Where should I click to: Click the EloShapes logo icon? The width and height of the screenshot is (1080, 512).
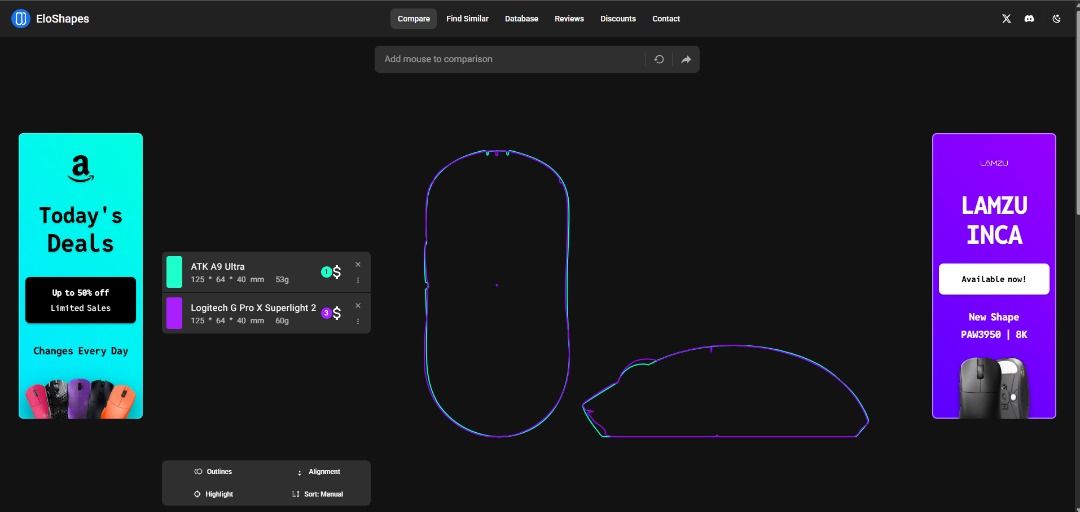tap(20, 18)
